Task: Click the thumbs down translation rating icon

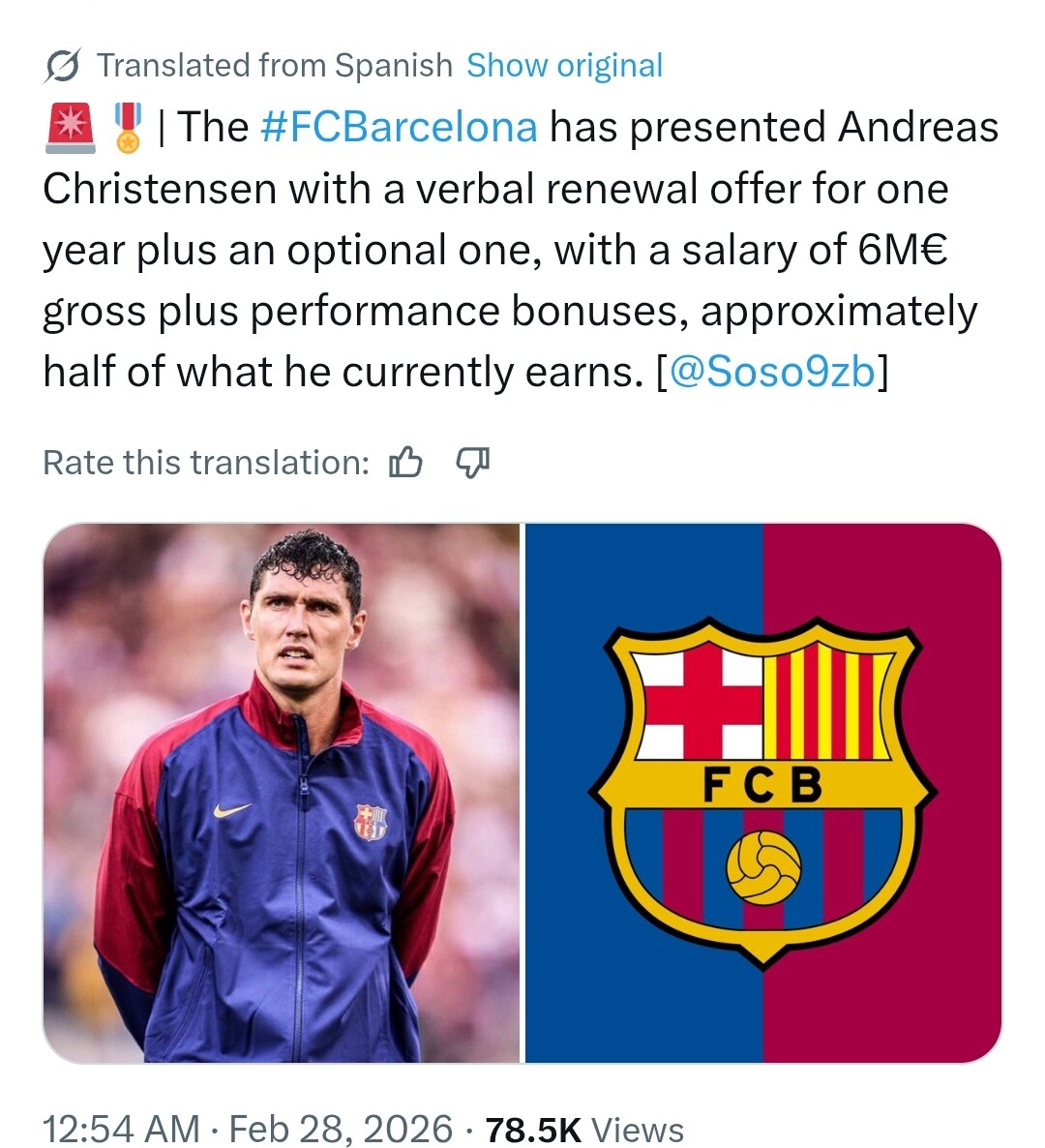Action: 472,464
